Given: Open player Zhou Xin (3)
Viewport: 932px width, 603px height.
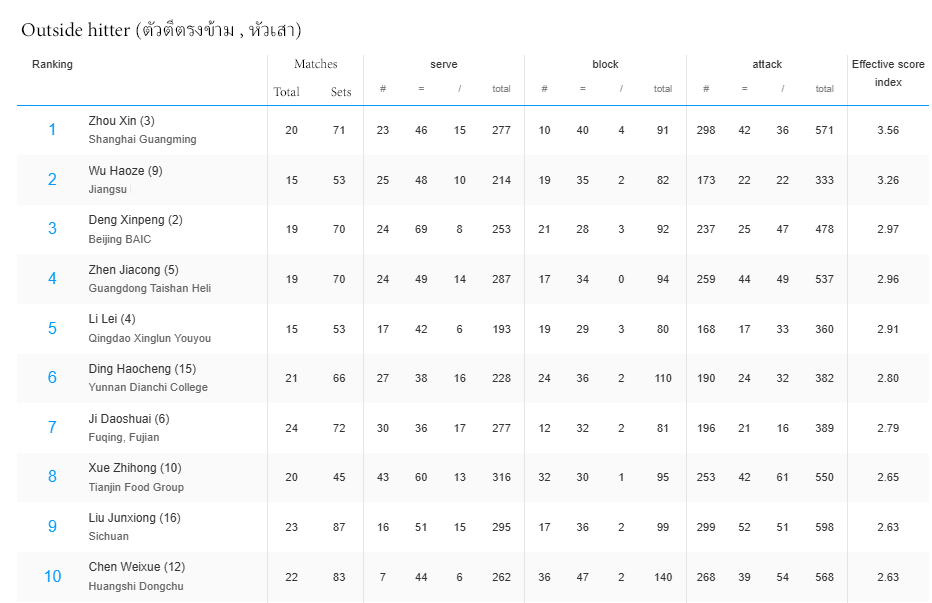Looking at the screenshot, I should pos(121,121).
